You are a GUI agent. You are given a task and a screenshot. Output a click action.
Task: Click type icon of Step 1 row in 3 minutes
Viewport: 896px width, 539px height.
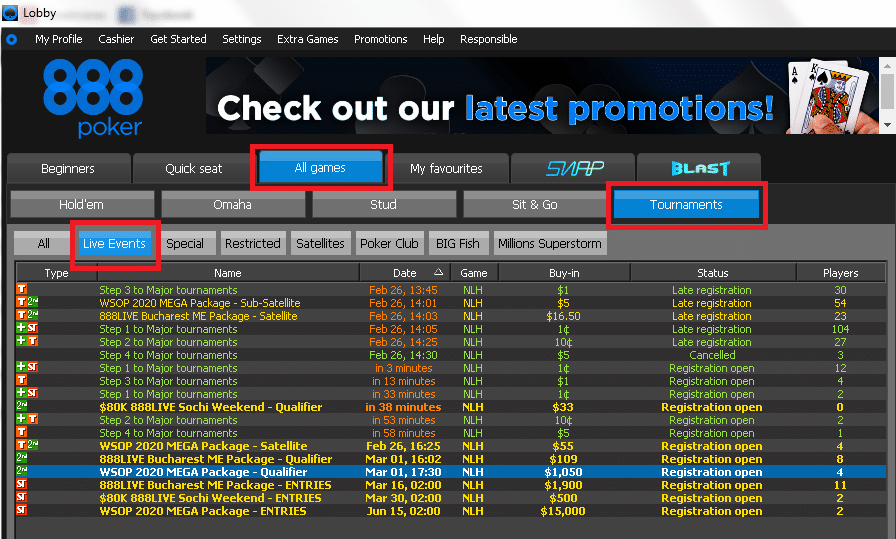(x=27, y=367)
